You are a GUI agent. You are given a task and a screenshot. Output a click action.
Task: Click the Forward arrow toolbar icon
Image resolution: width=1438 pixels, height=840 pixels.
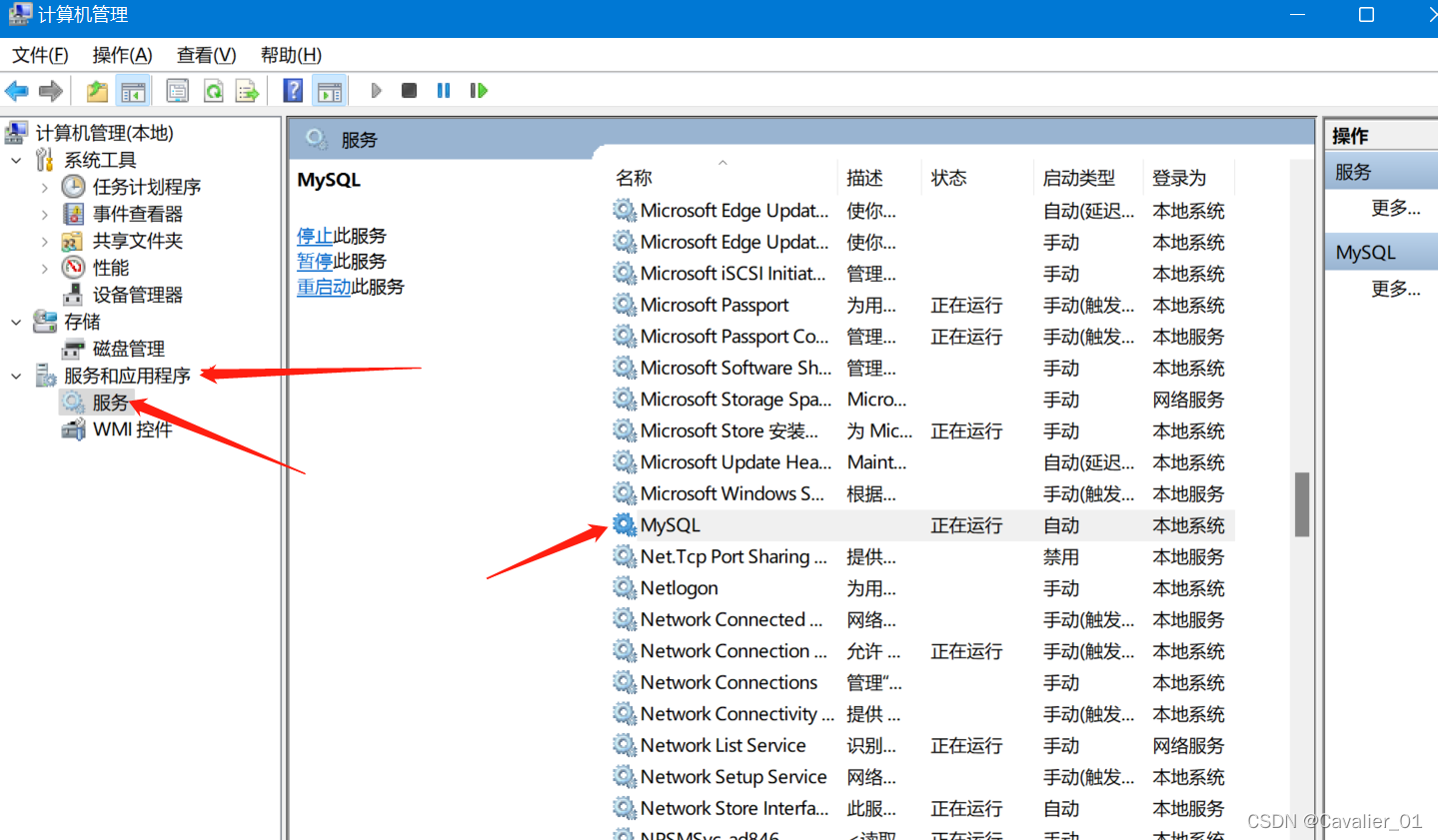51,91
